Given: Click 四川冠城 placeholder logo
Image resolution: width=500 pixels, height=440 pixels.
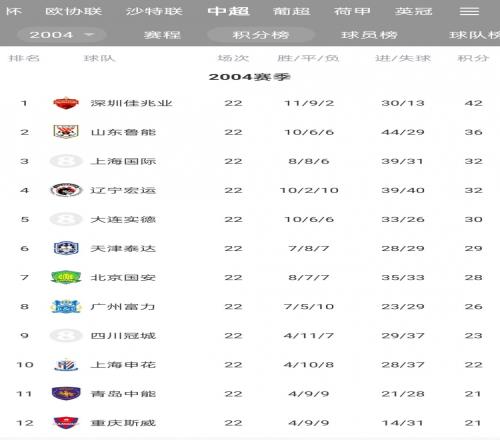Looking at the screenshot, I should pyautogui.click(x=66, y=336).
